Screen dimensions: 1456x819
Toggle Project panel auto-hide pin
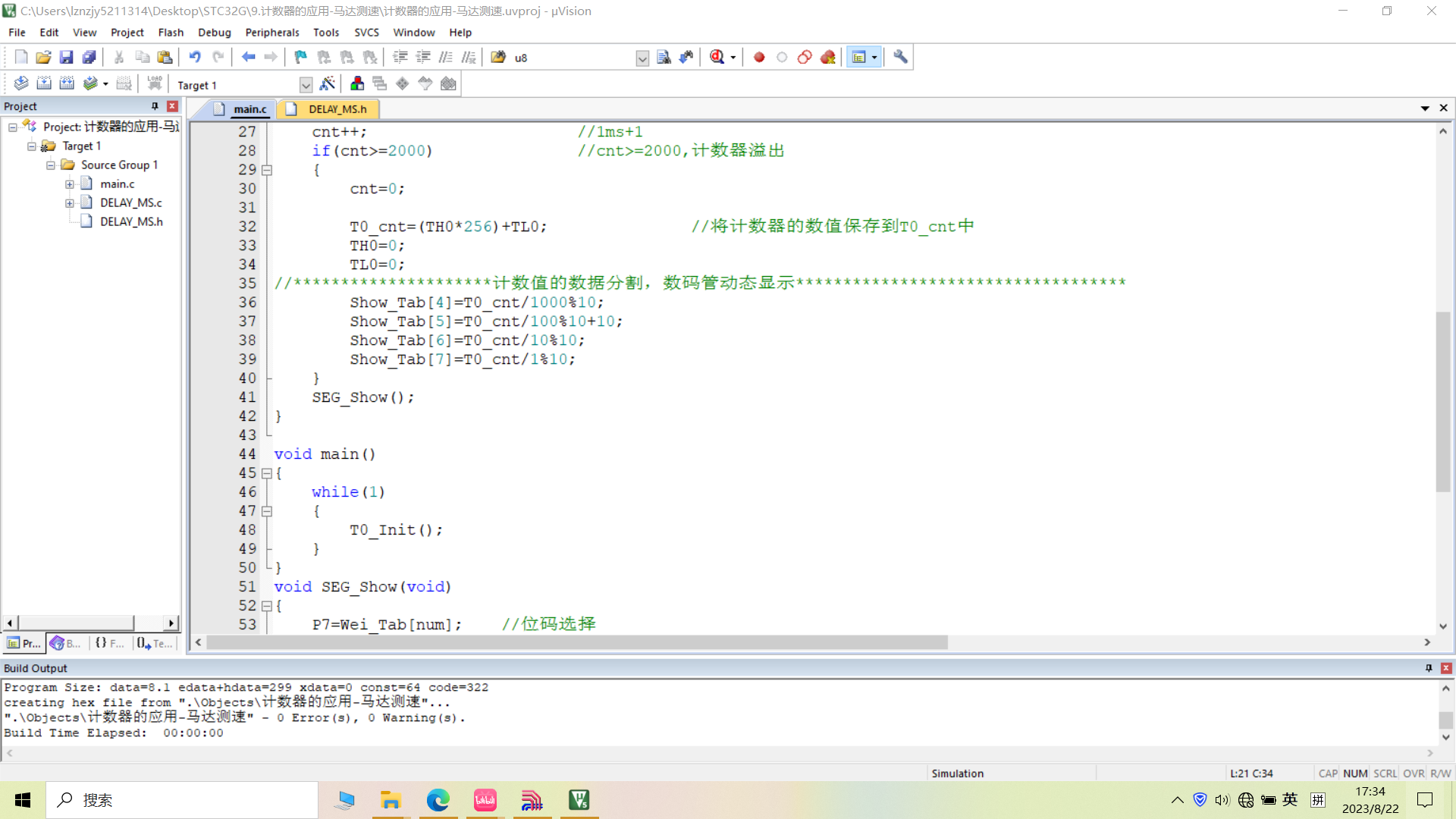[155, 106]
